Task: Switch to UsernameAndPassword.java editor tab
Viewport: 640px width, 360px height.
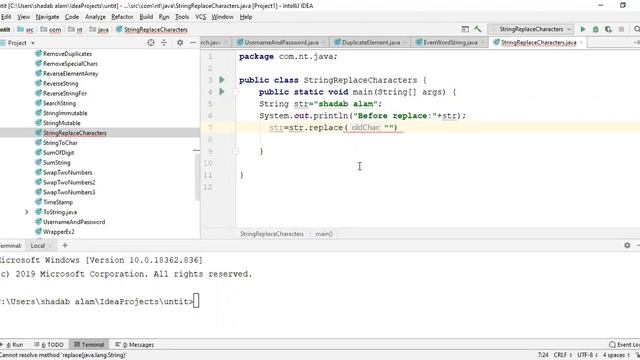Action: coord(281,42)
